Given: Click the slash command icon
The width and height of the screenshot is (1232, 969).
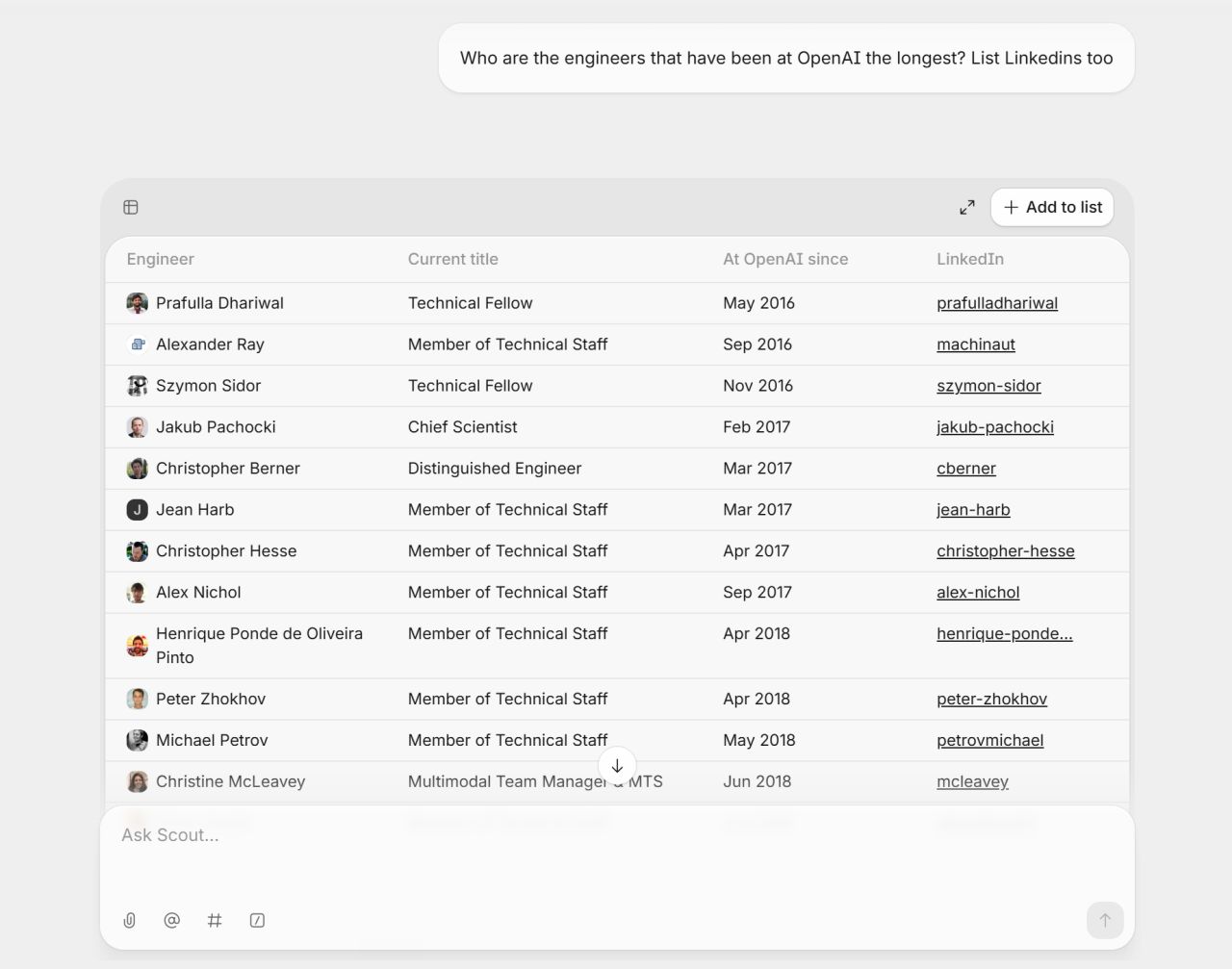Looking at the screenshot, I should click(257, 920).
